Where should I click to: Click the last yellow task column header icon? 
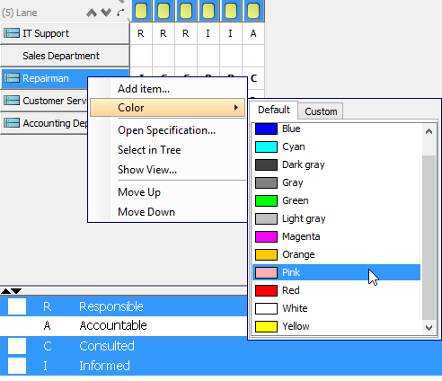tap(253, 11)
